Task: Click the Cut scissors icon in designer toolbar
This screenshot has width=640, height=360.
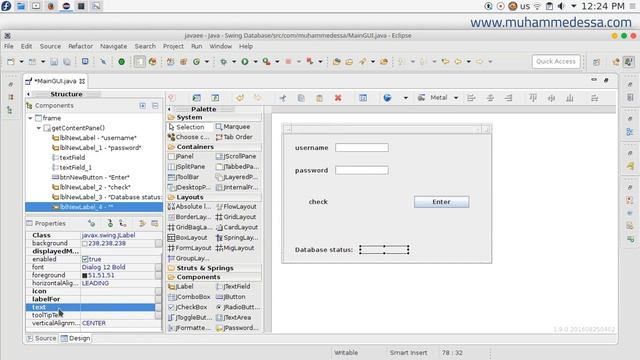Action: pyautogui.click(x=282, y=98)
